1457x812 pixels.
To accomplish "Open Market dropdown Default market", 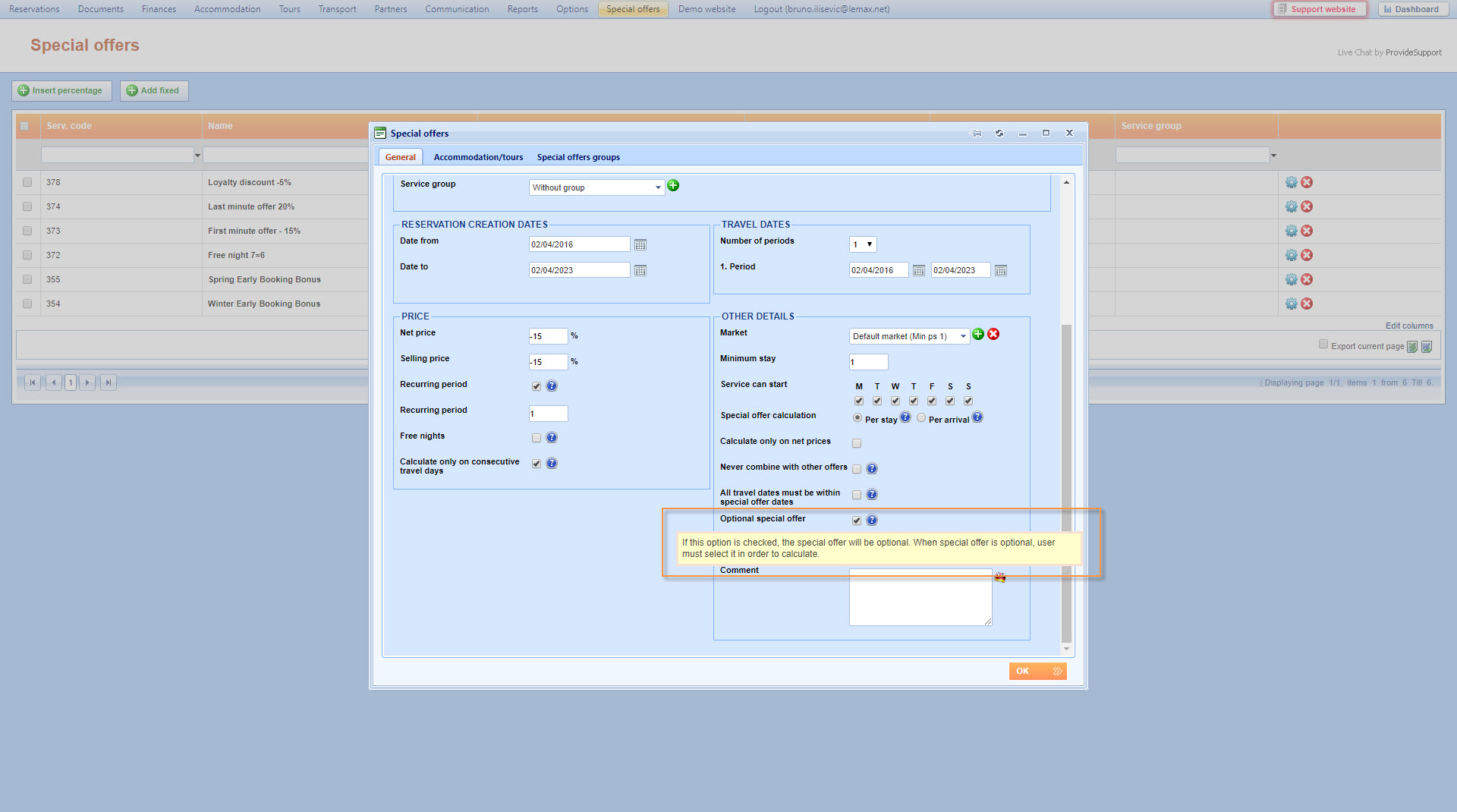I will tap(909, 336).
